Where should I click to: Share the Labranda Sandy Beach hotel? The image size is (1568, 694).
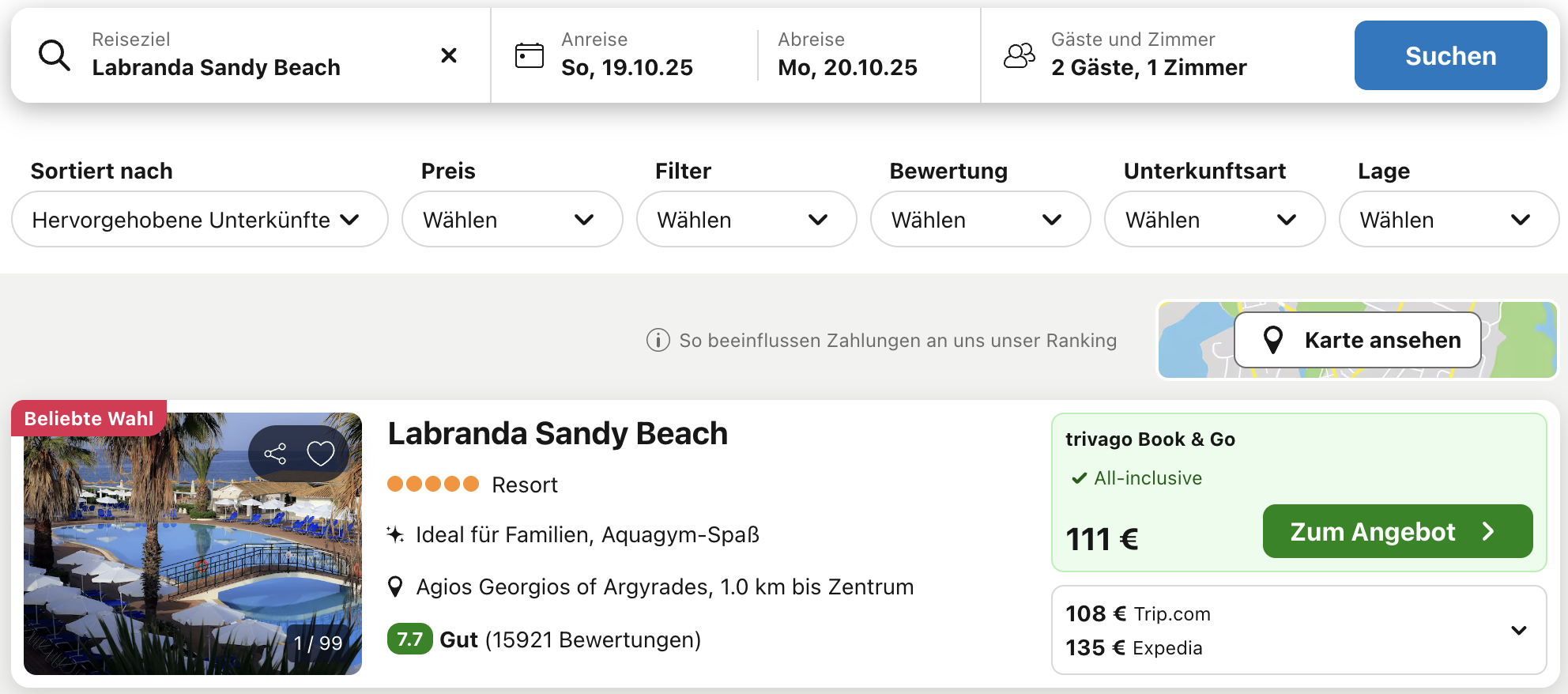pyautogui.click(x=275, y=454)
